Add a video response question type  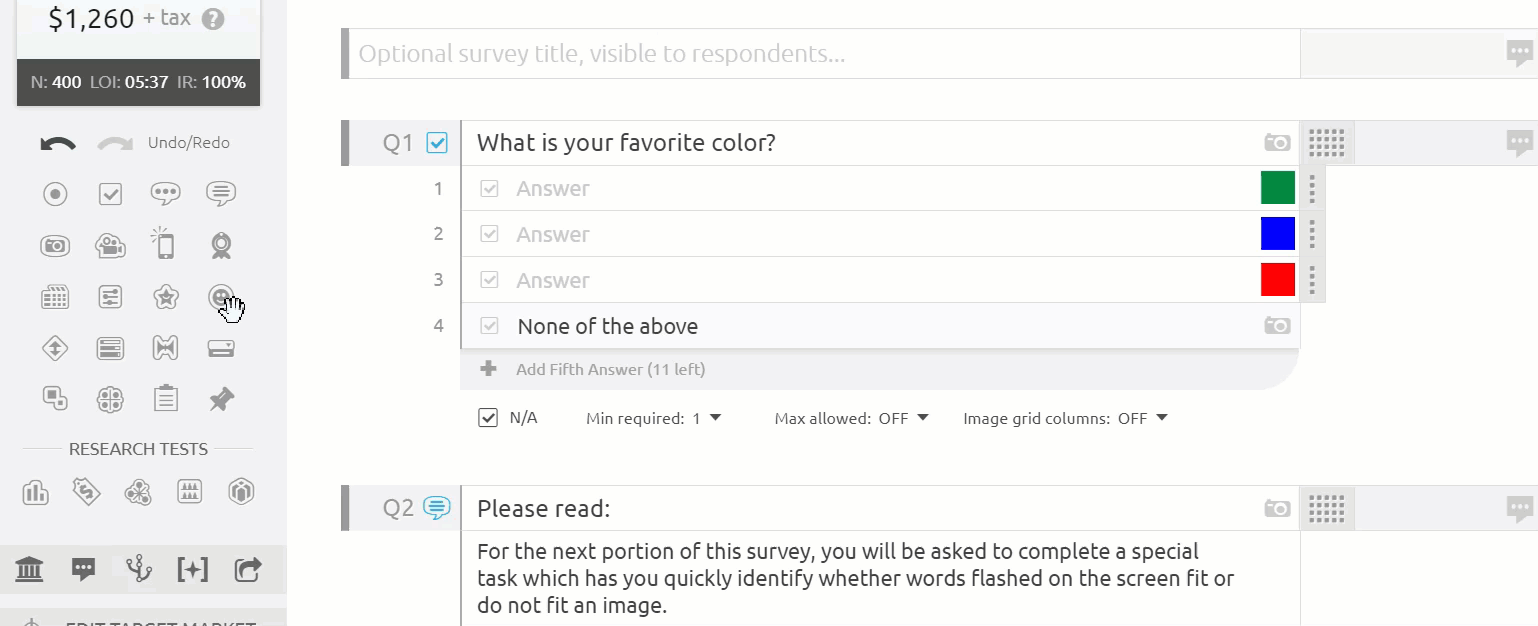[x=110, y=245]
